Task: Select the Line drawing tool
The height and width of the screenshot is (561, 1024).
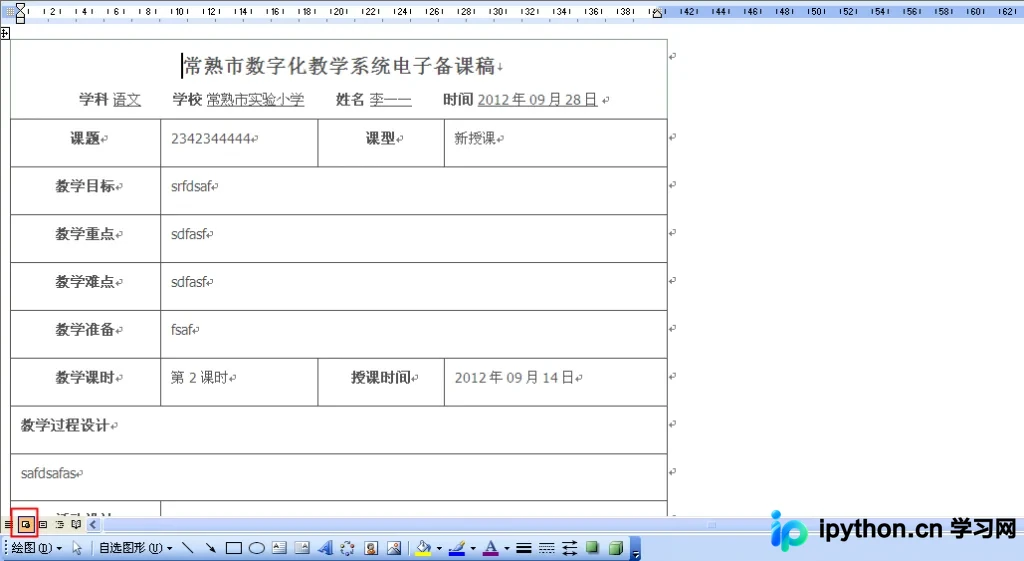Action: pos(187,548)
